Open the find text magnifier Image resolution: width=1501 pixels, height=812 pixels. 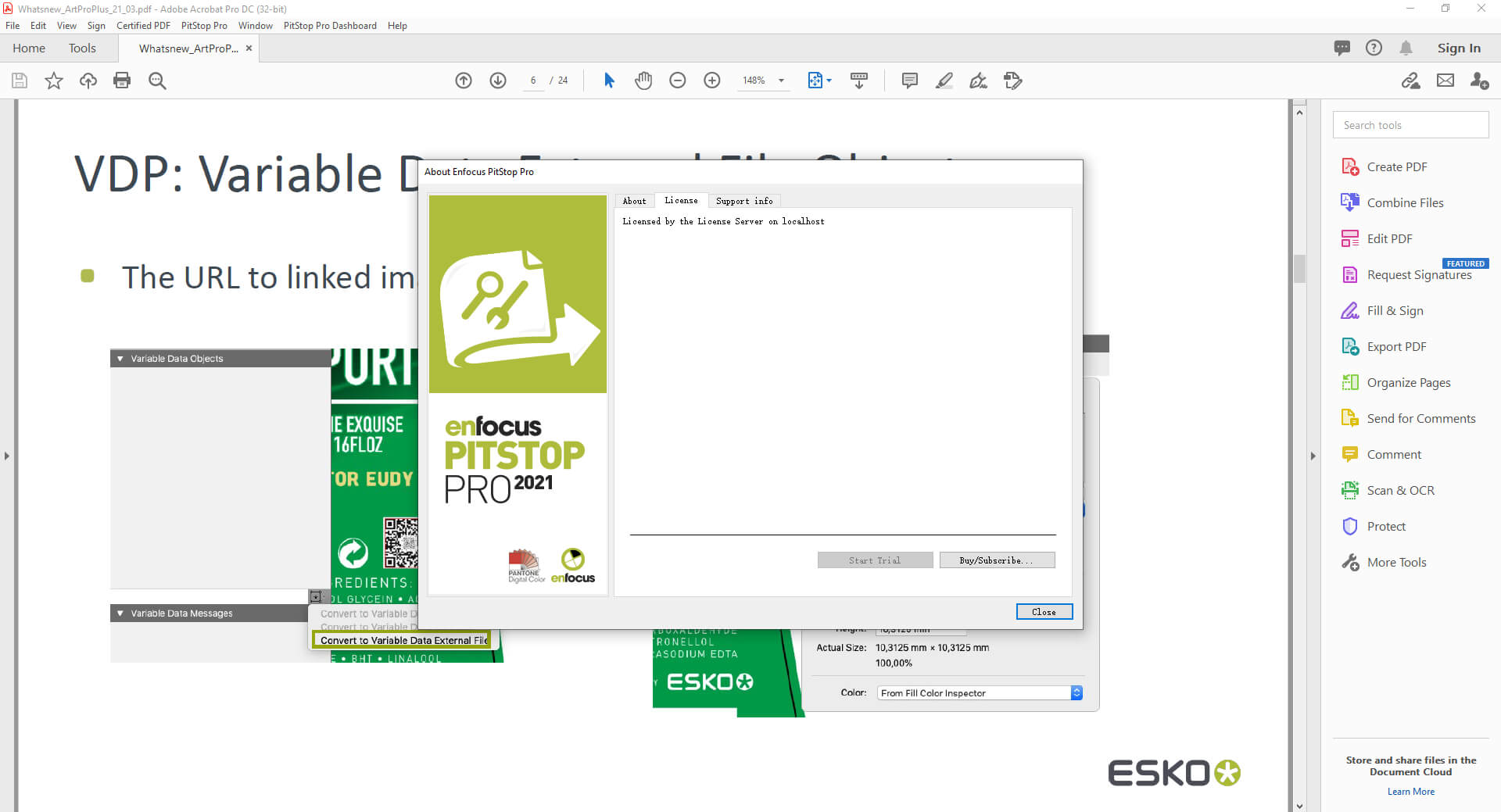pyautogui.click(x=157, y=80)
